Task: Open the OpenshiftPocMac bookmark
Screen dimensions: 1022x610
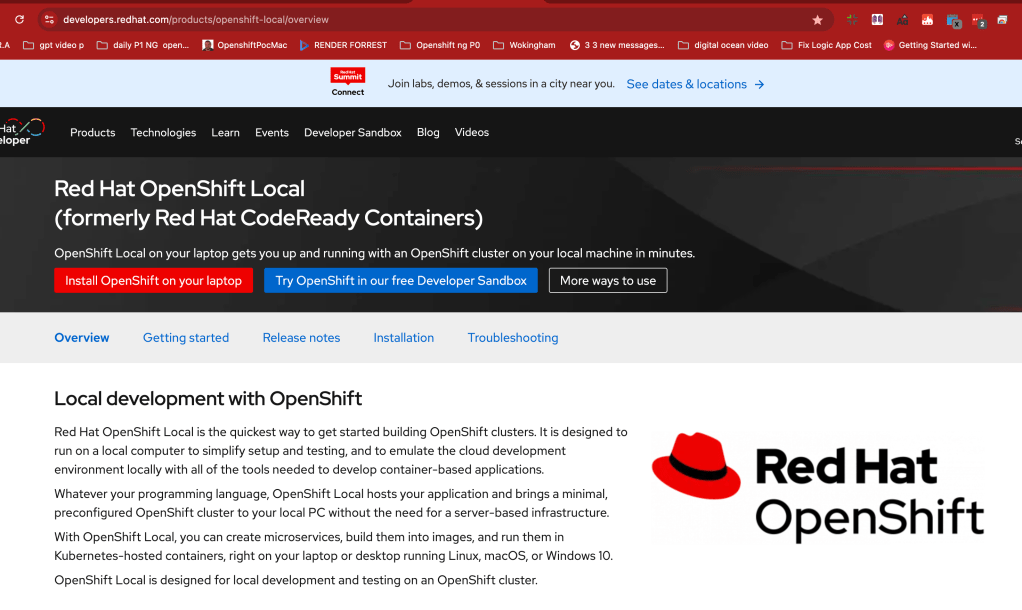Action: (244, 45)
